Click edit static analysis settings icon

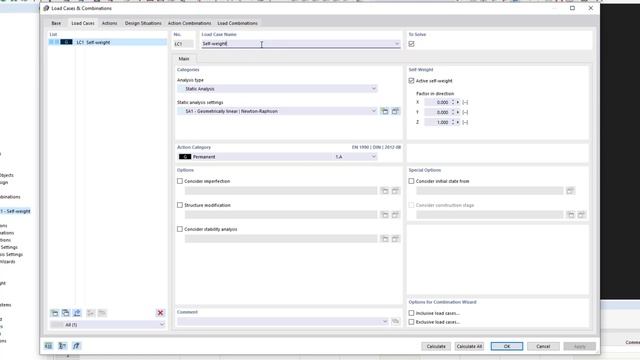click(396, 111)
